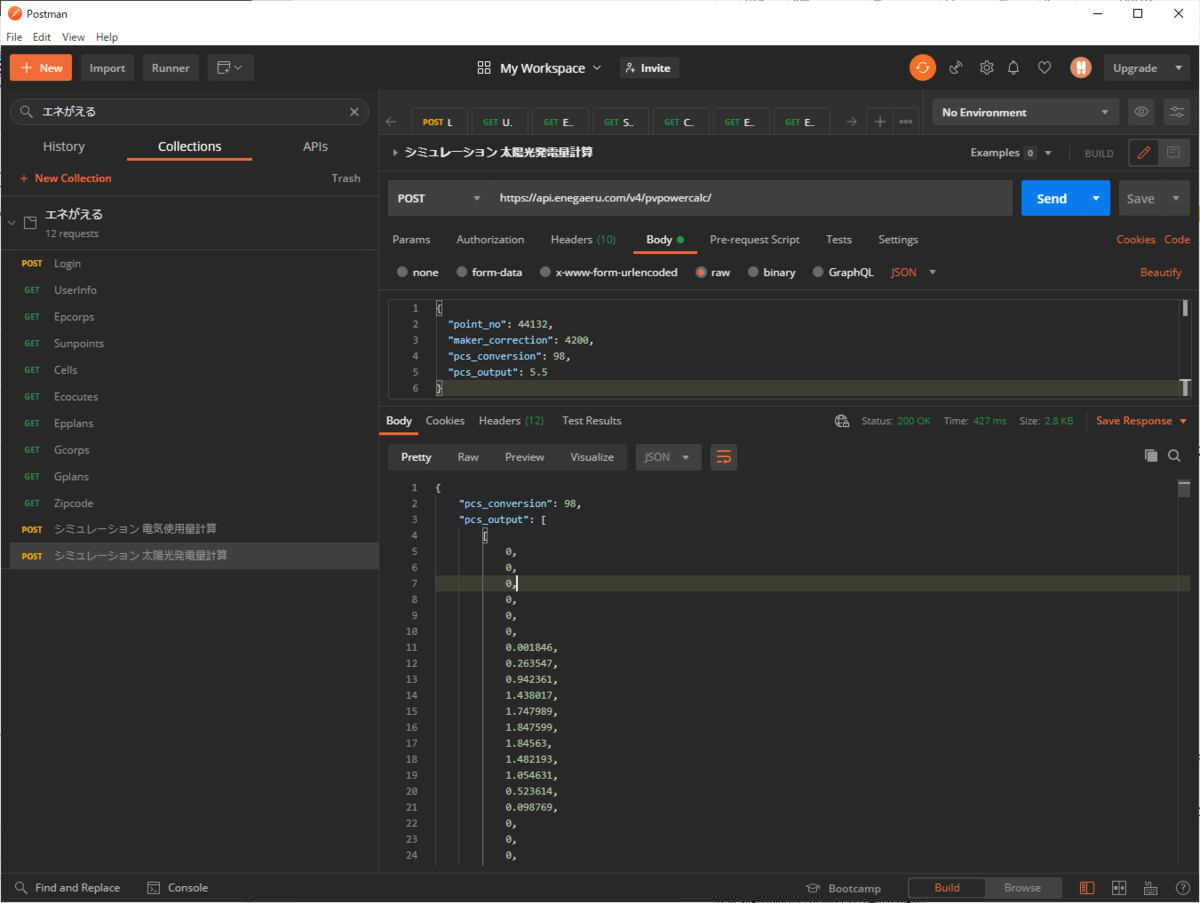Screen dimensions: 1200x903
Task: Toggle line wrap icon in response
Action: (x=724, y=457)
